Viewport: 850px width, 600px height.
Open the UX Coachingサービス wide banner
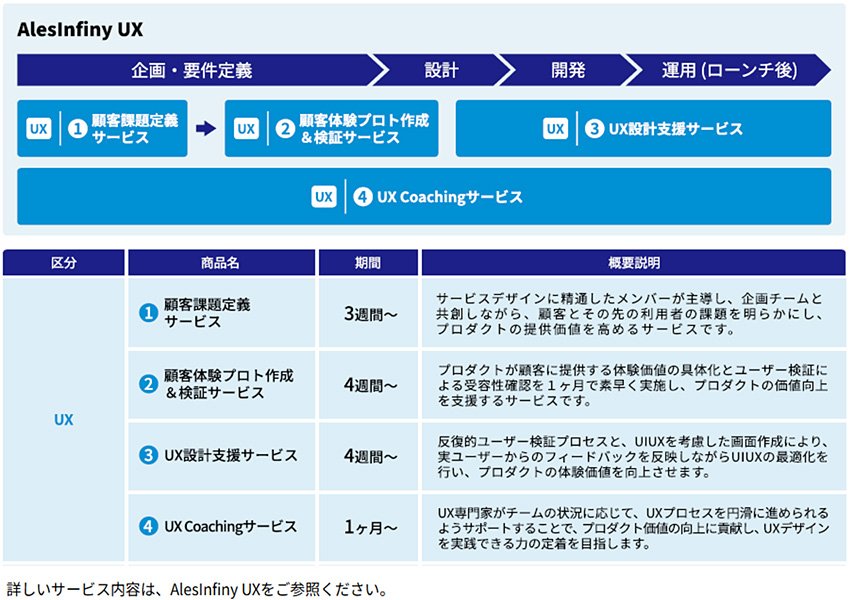424,197
